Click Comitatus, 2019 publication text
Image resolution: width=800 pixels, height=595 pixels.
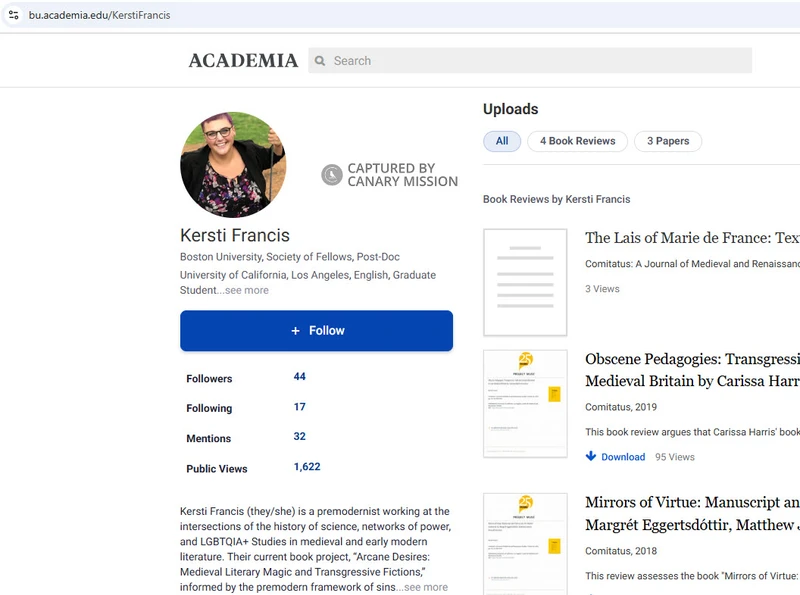pyautogui.click(x=621, y=407)
